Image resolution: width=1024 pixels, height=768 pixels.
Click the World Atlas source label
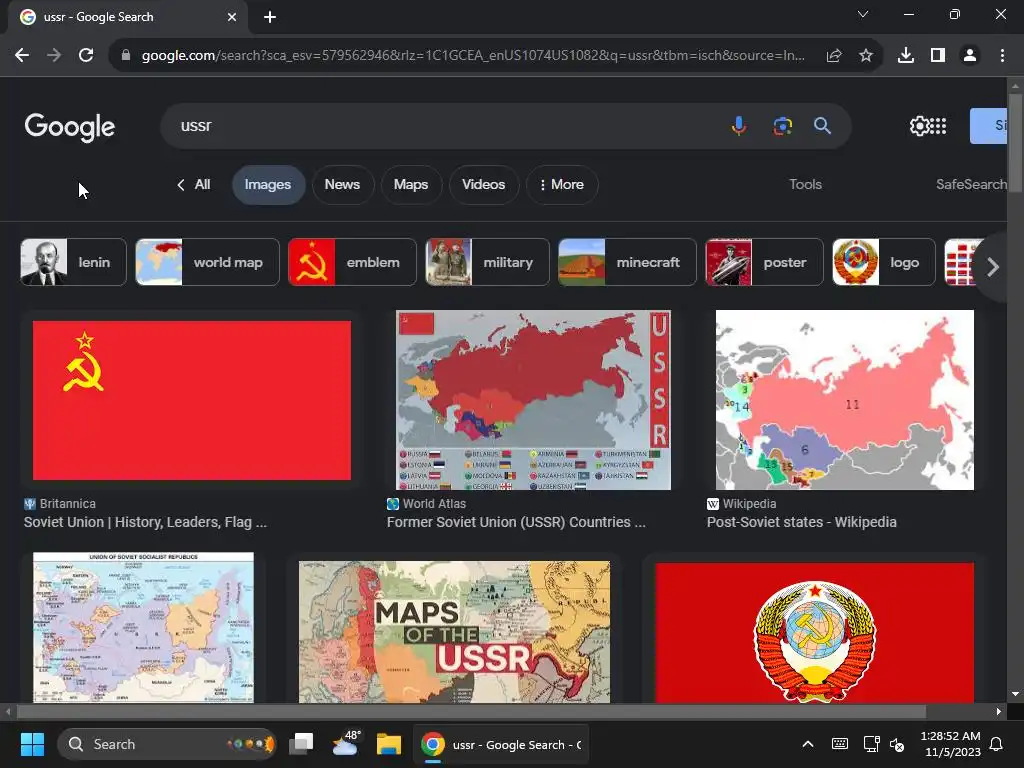point(434,504)
